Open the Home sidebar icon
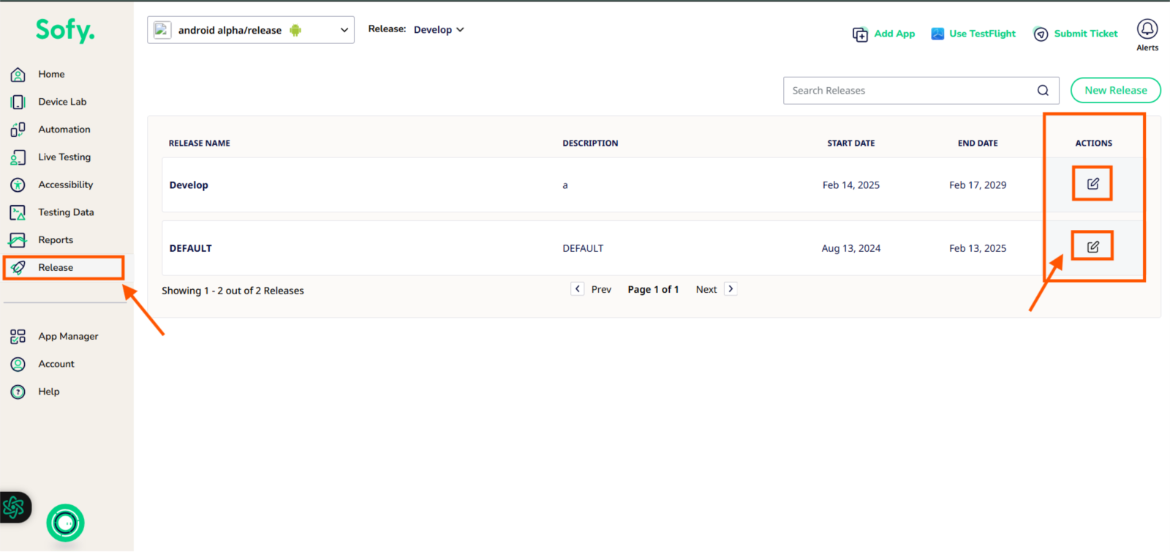 (19, 75)
